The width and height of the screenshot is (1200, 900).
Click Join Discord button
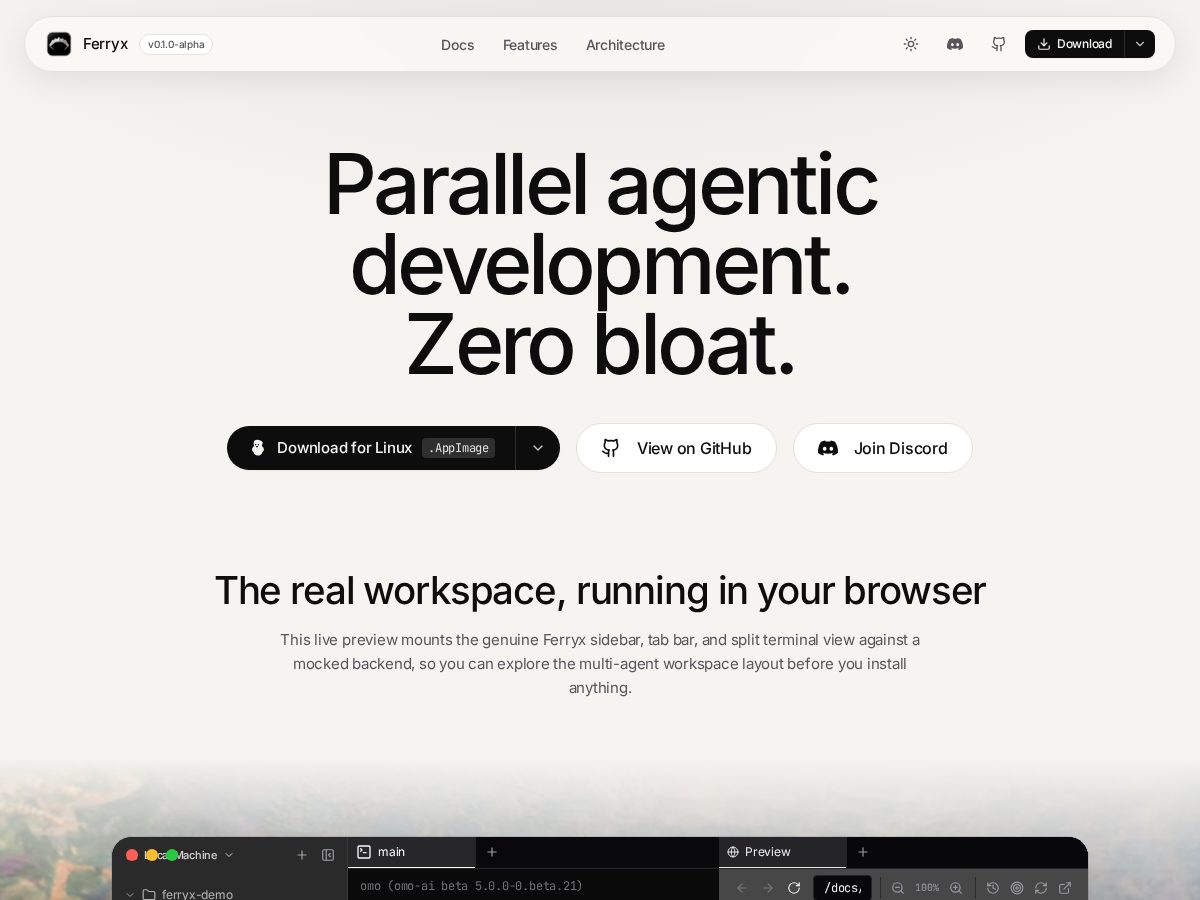[883, 448]
